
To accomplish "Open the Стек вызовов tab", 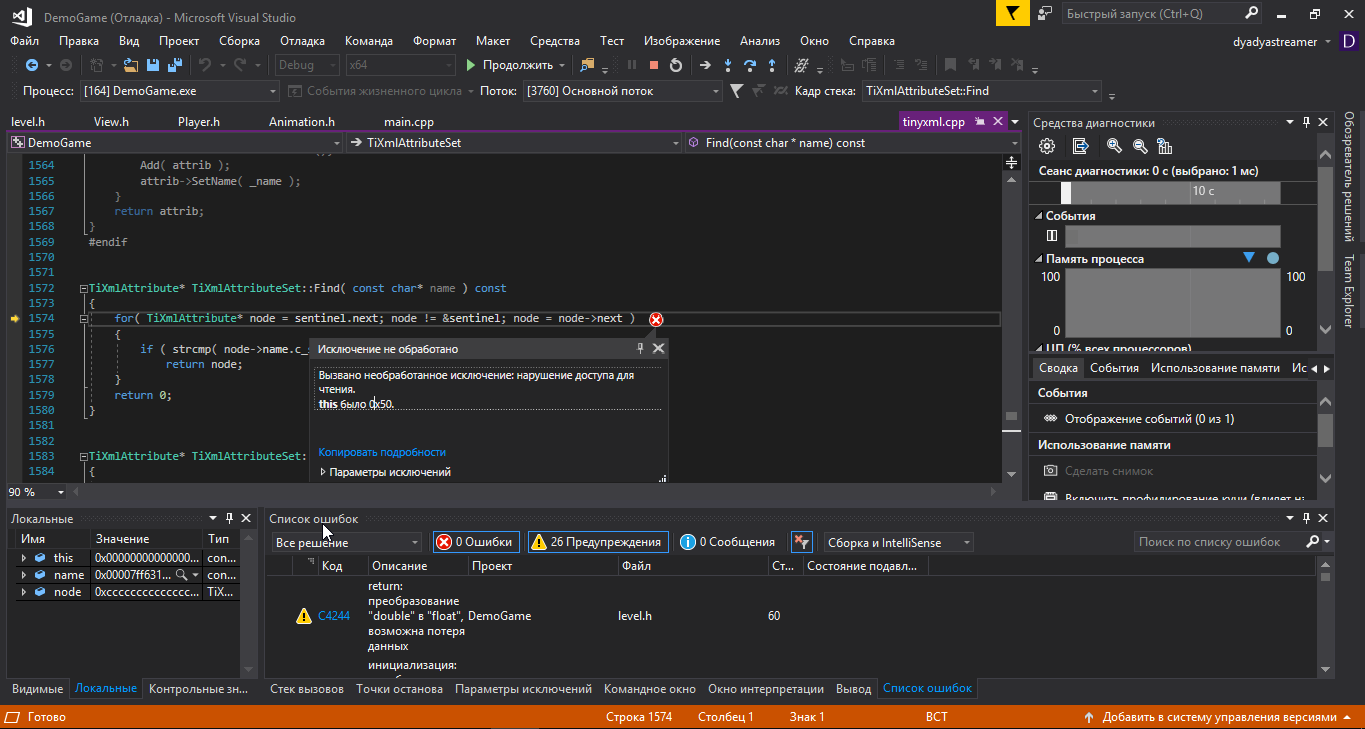I will click(307, 689).
